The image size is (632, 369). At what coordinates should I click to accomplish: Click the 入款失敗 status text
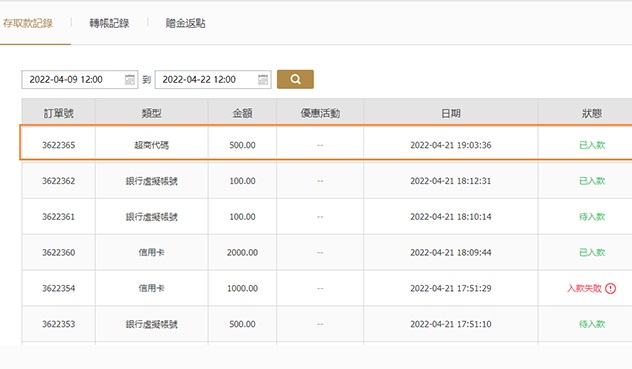coord(584,288)
